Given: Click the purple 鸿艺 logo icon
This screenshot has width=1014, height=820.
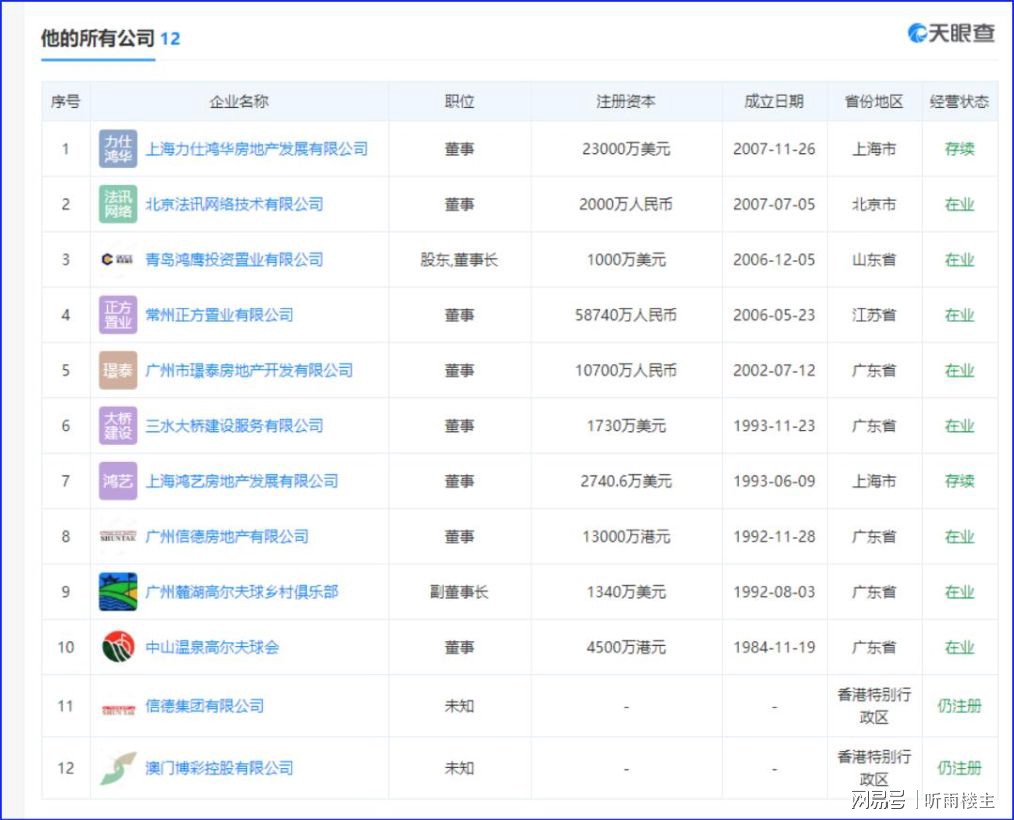Looking at the screenshot, I should 118,481.
